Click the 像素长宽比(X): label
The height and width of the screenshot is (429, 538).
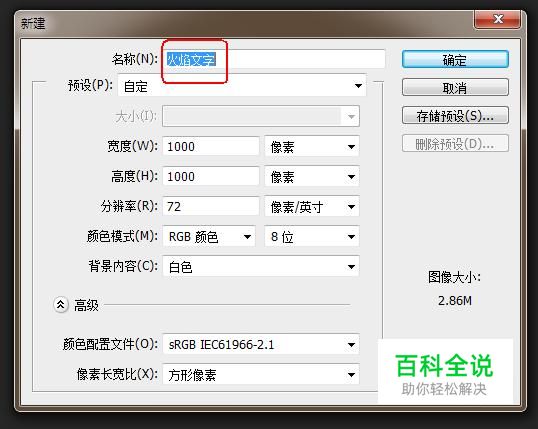(x=117, y=374)
